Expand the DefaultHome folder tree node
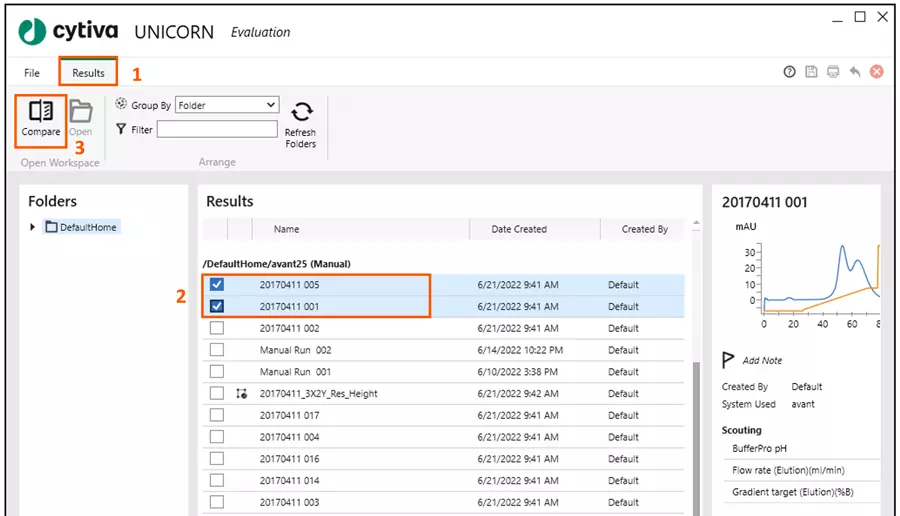The width and height of the screenshot is (900, 516). 34,228
